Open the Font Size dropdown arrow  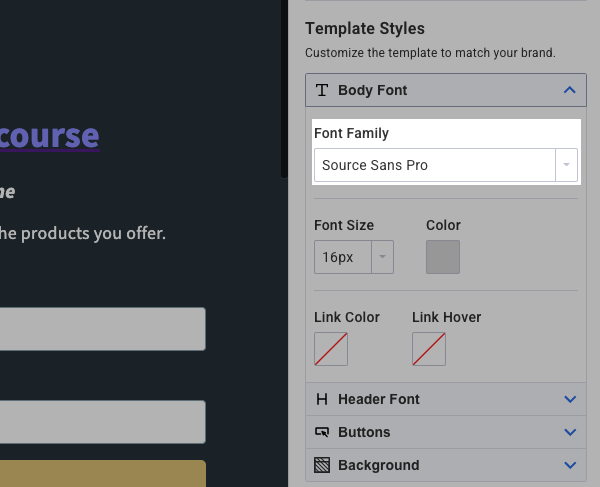pos(382,257)
